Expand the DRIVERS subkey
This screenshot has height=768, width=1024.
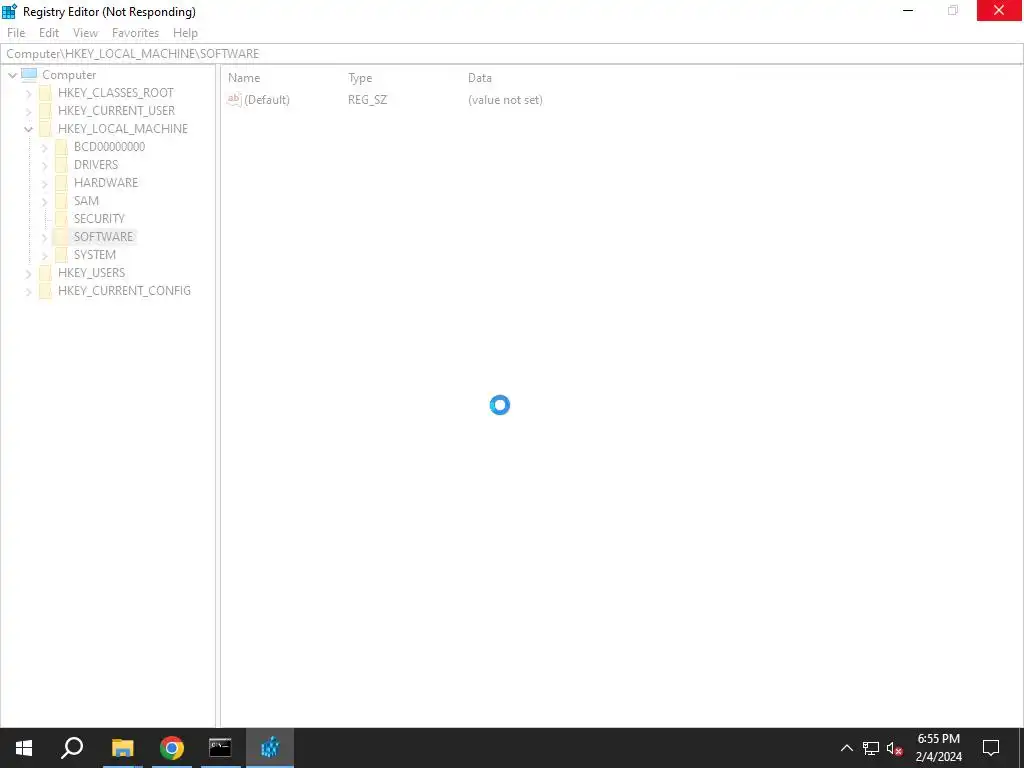pos(44,165)
